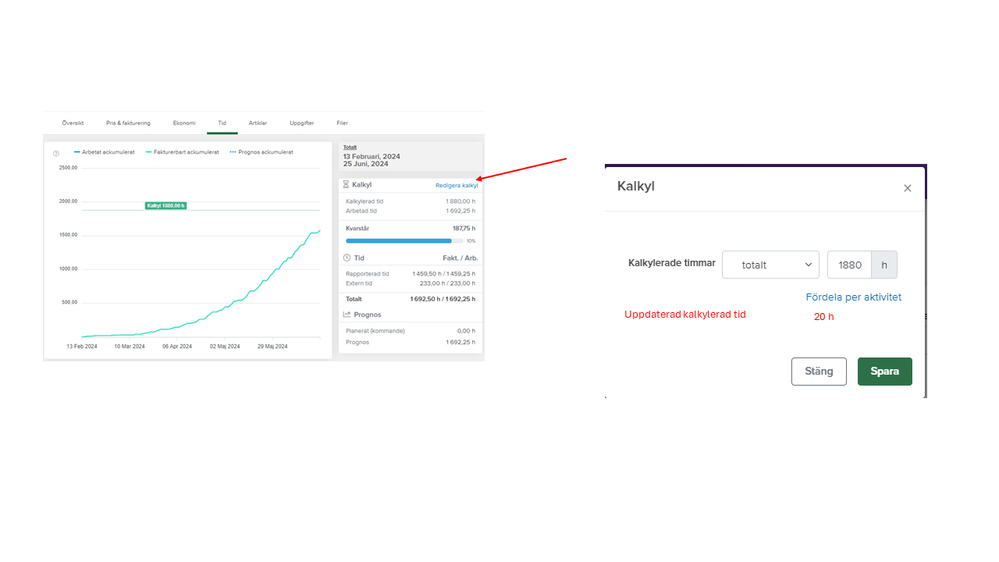Open the totalt dropdown in Kalkyl dialog

[770, 265]
